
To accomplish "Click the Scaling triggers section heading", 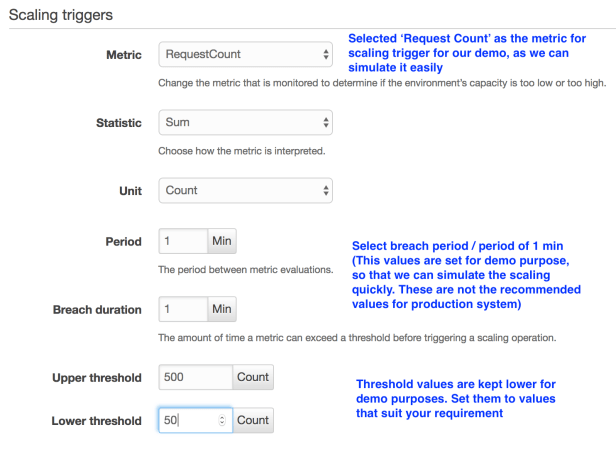I will [60, 16].
